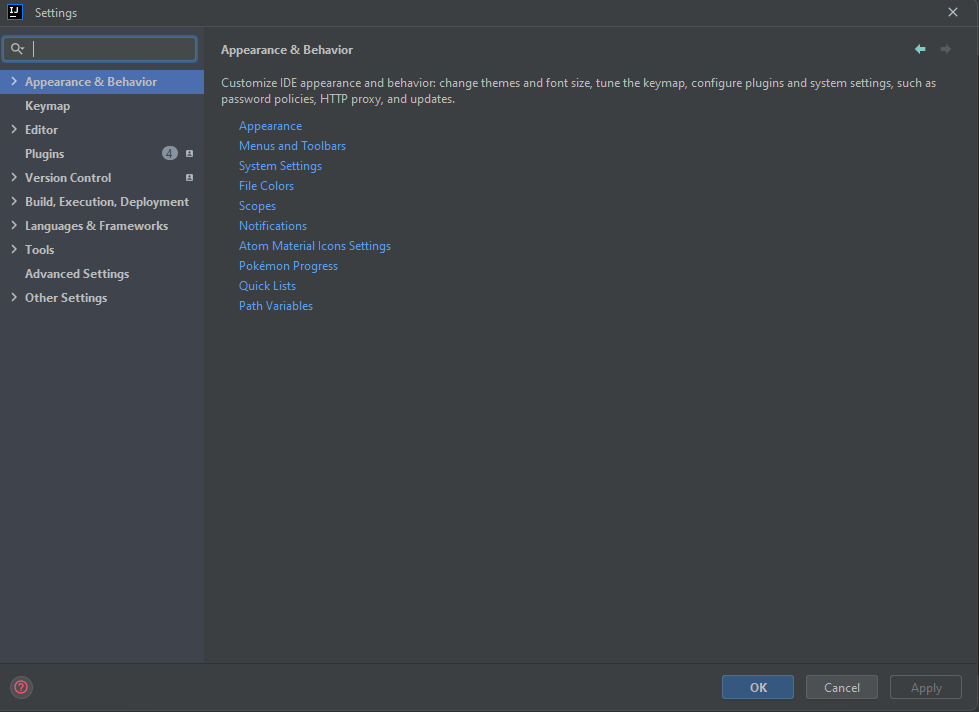Open the Notifications link
Screen dimensions: 979x712
[273, 225]
